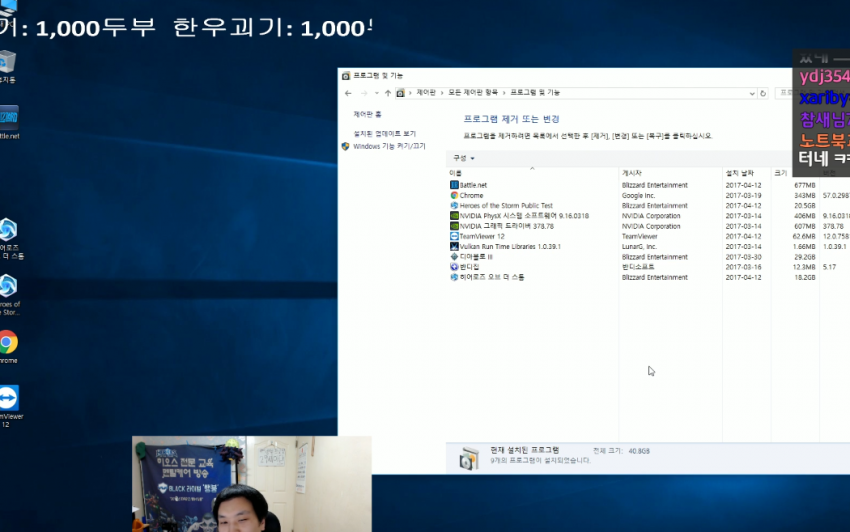The image size is (850, 532).
Task: Expand chevron after 제어판 in breadcrumb
Action: [442, 93]
